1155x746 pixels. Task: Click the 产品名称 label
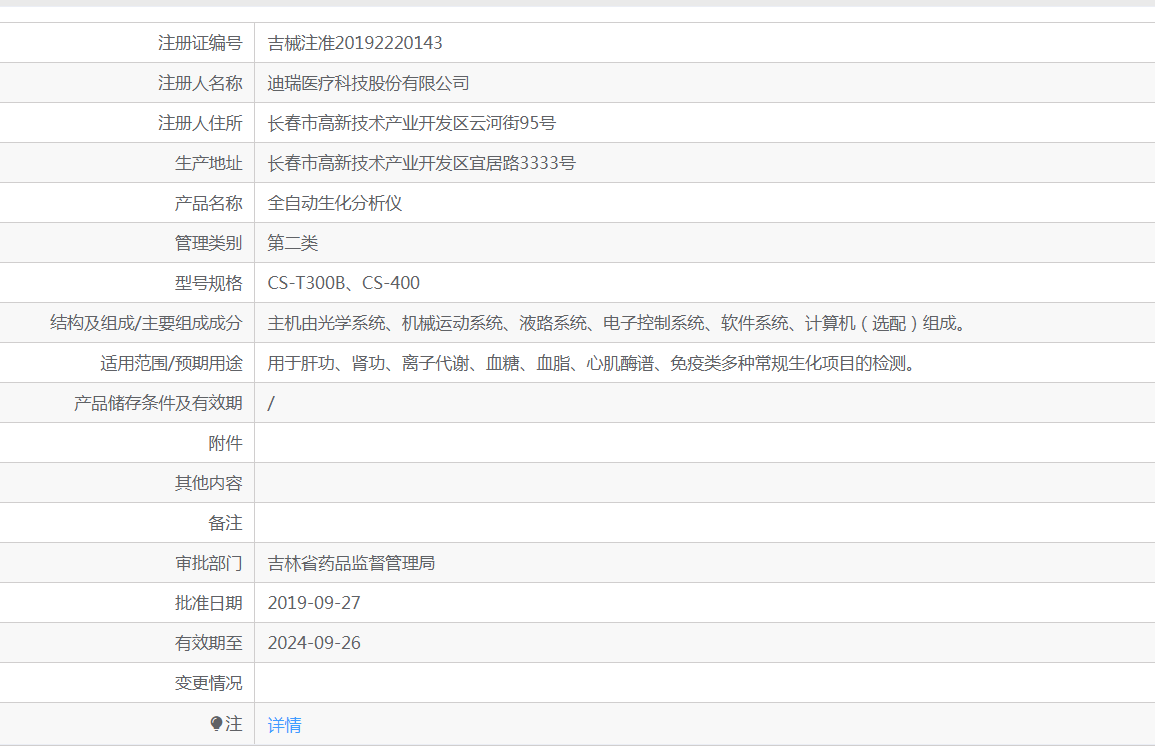pyautogui.click(x=208, y=203)
